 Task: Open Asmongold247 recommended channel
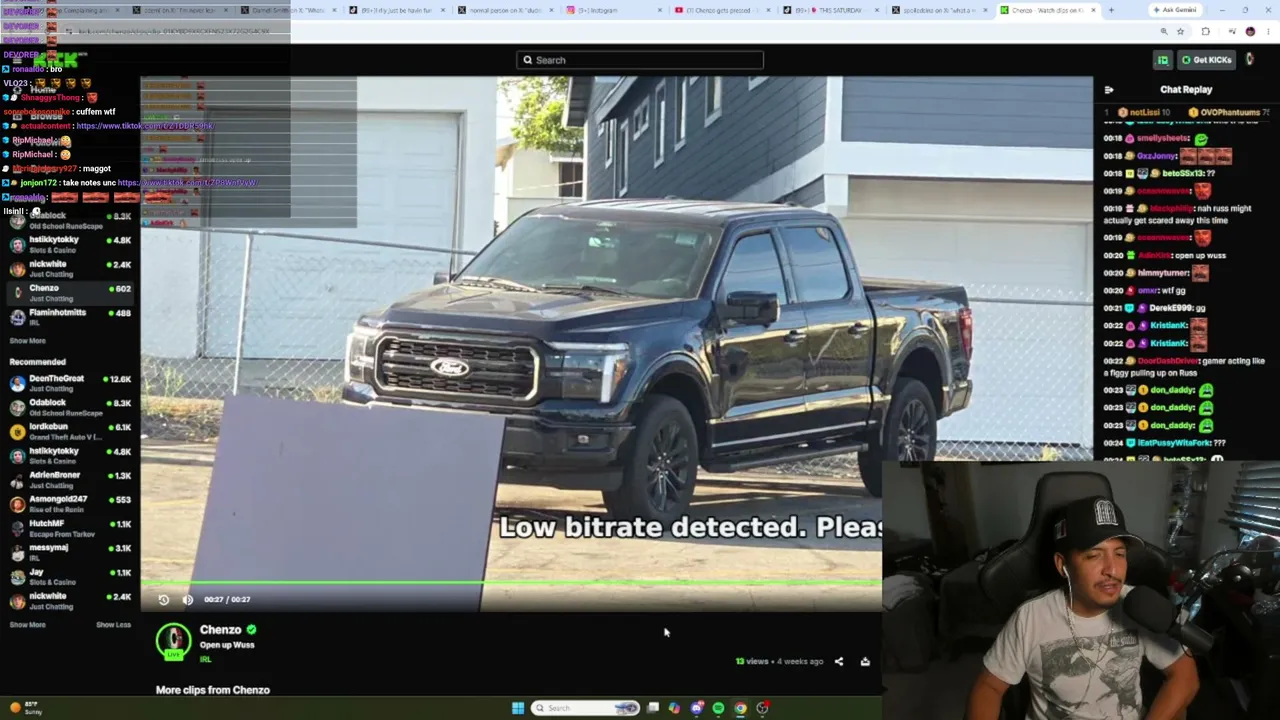tap(70, 504)
